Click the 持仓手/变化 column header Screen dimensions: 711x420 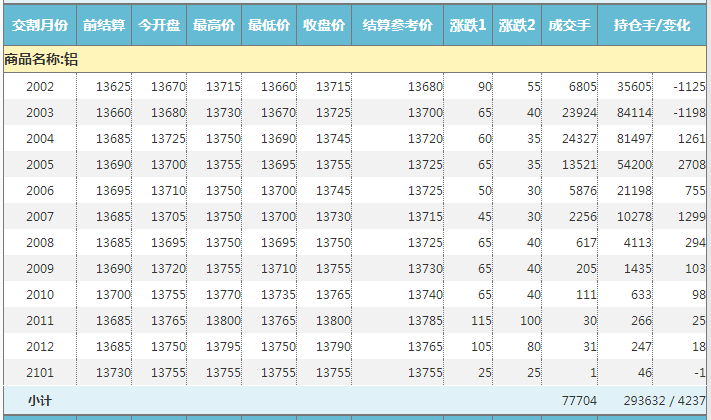654,24
